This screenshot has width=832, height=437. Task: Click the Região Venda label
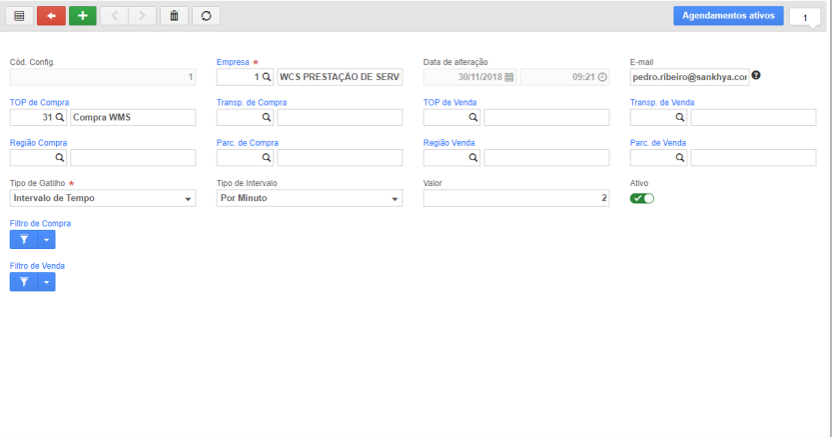pos(449,143)
